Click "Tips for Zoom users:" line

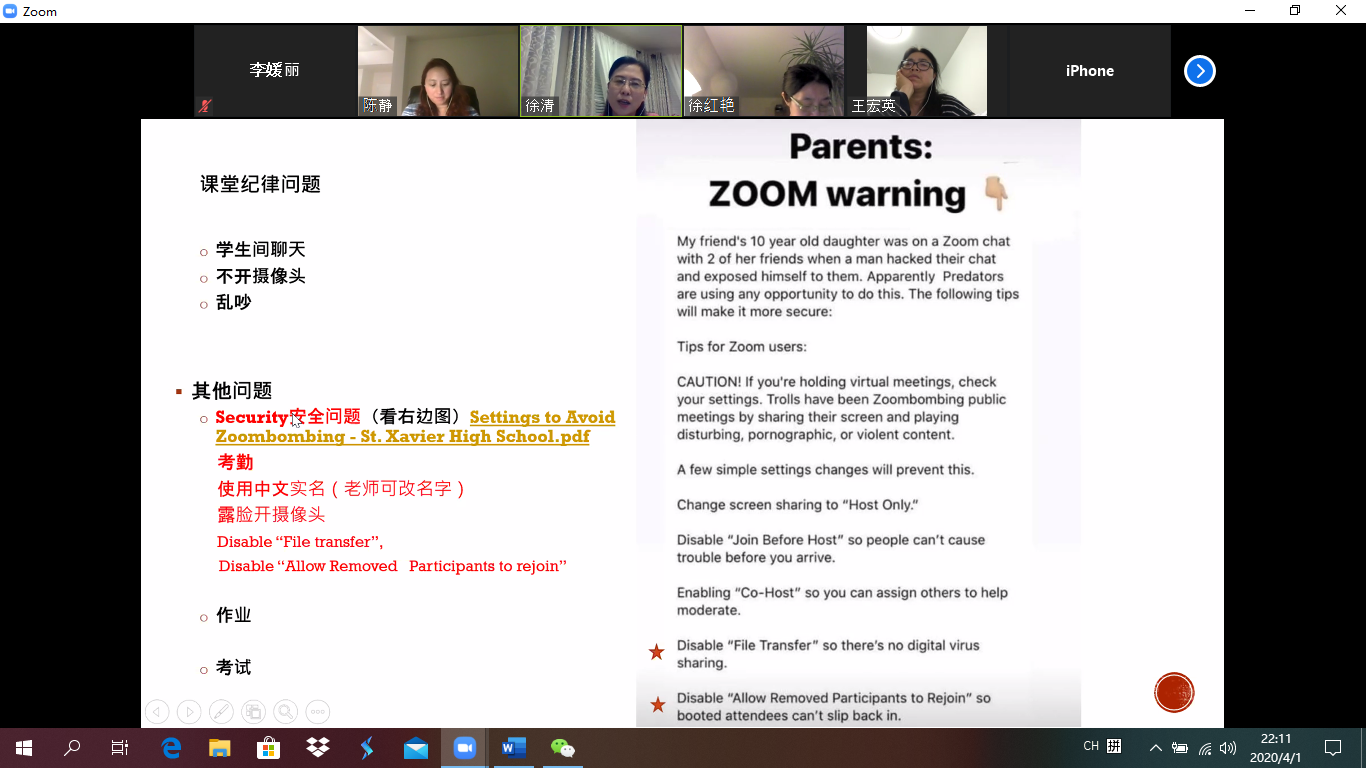[741, 347]
